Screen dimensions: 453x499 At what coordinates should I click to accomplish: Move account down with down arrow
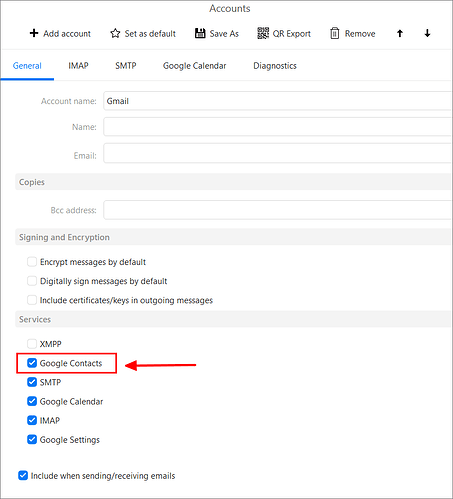(427, 33)
